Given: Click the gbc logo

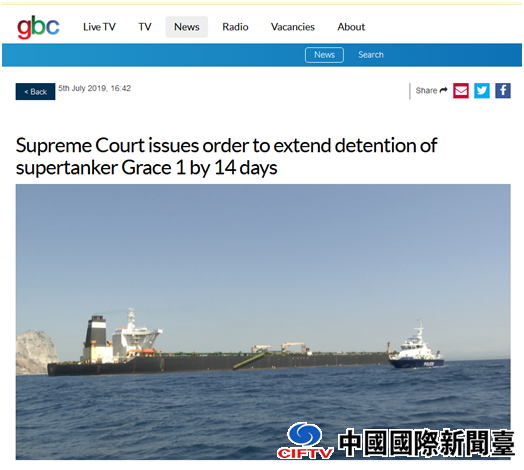Looking at the screenshot, I should [38, 27].
